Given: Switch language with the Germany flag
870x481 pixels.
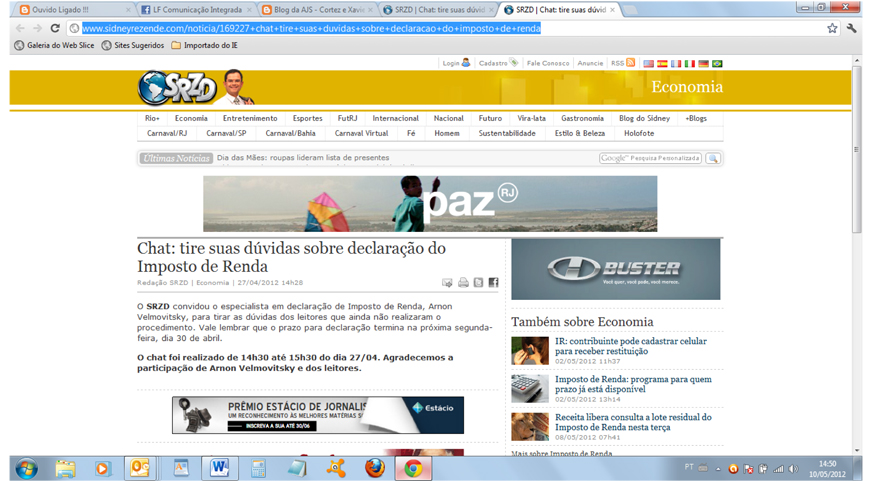Looking at the screenshot, I should (x=703, y=63).
